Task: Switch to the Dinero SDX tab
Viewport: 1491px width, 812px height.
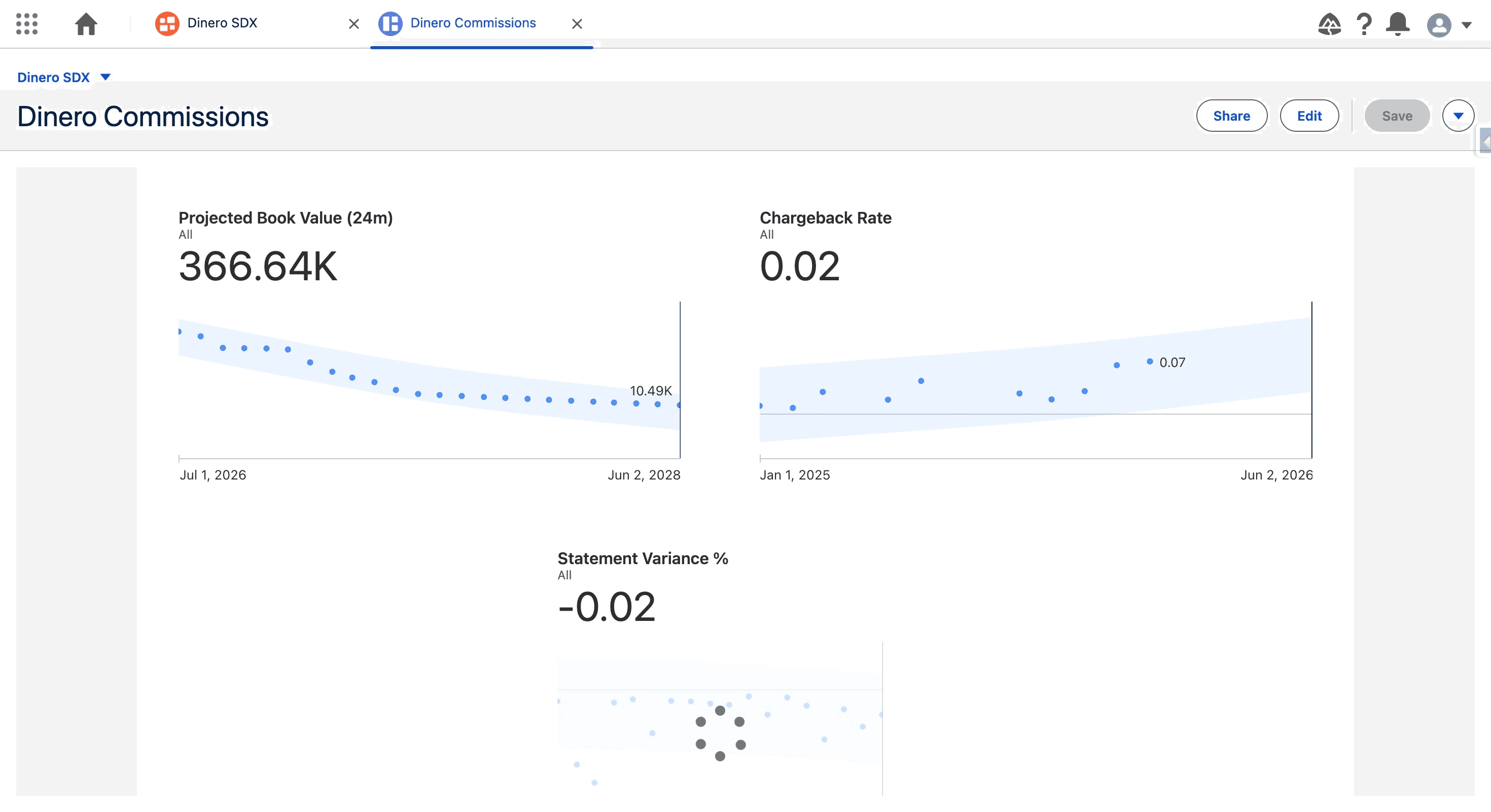Action: coord(222,23)
